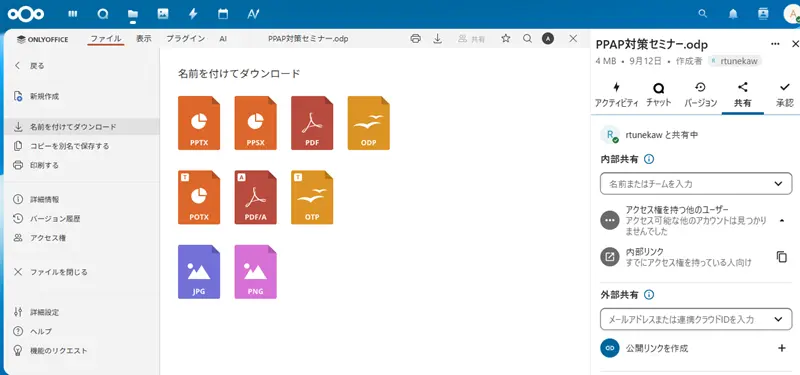Open the Dashboard app icon
Viewport: 800px width, 375px height.
[73, 14]
